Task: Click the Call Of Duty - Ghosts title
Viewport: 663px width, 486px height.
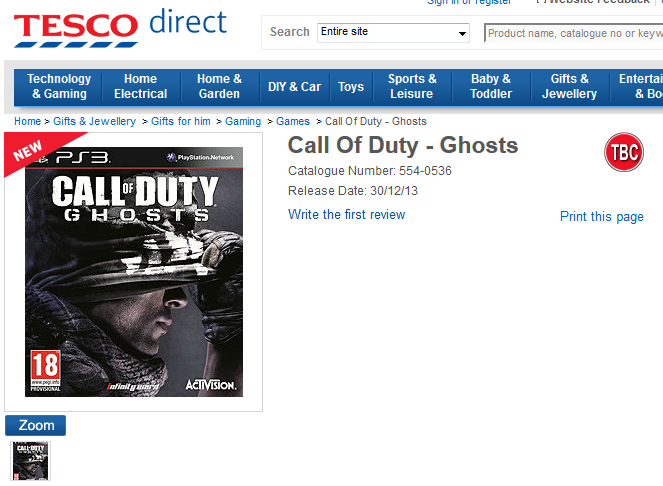Action: (x=403, y=146)
